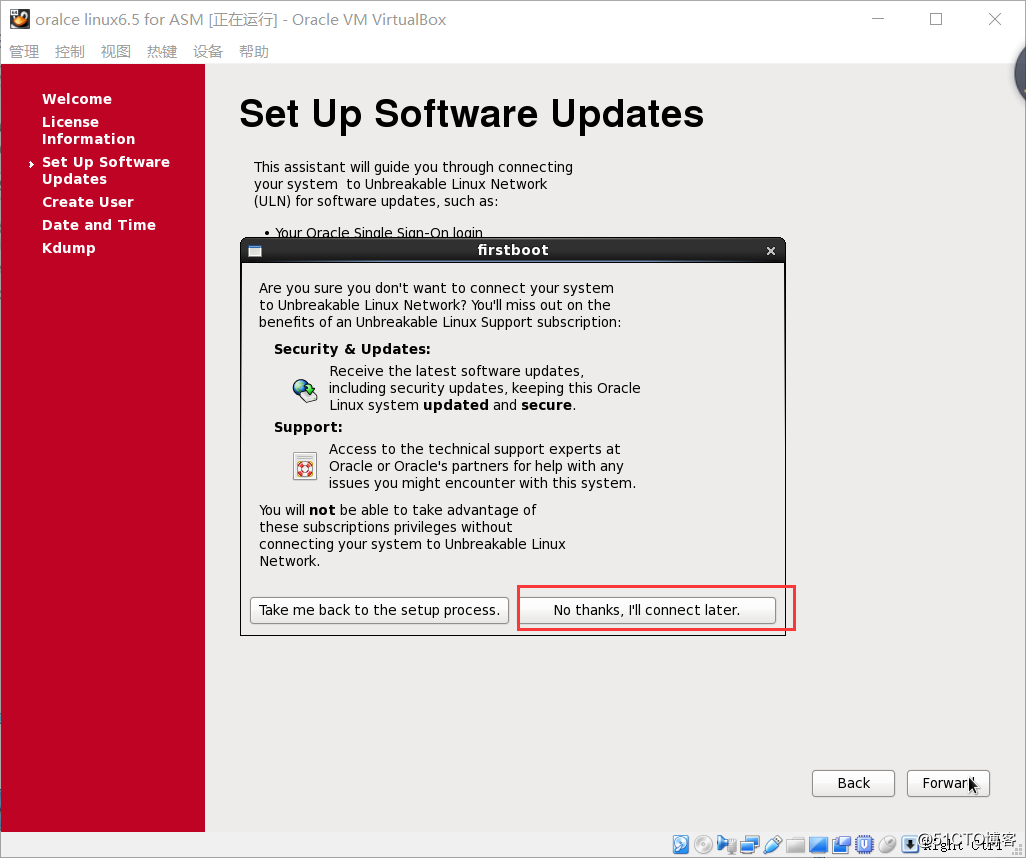Select Kdump in the sidebar
This screenshot has width=1026, height=858.
pyautogui.click(x=69, y=248)
